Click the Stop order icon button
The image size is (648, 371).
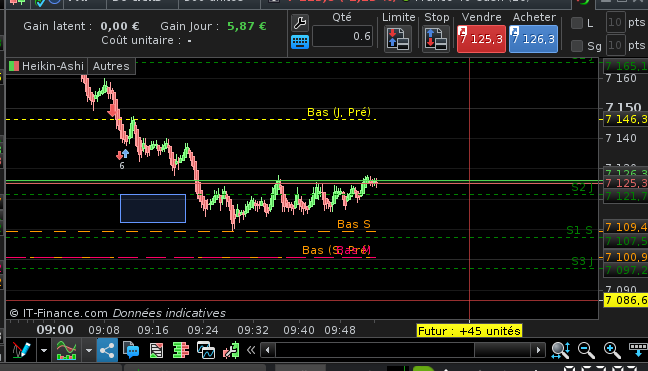(x=436, y=39)
